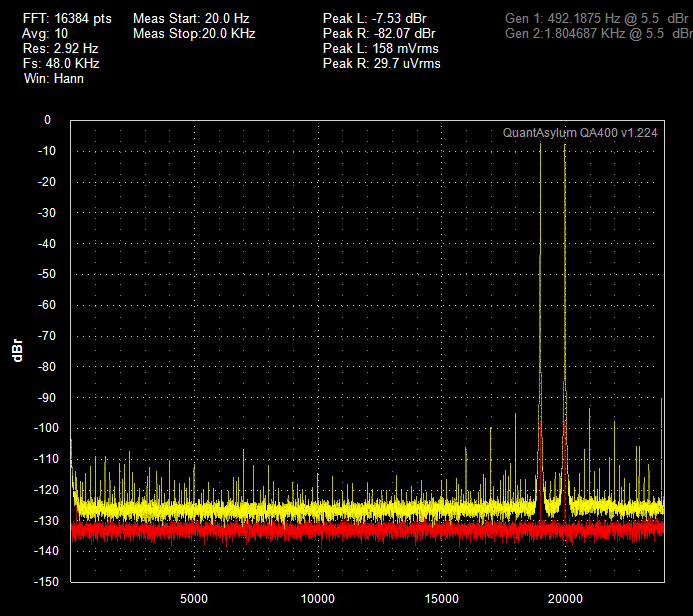Click the dBr vertical axis title
Screen dimensions: 693x616
(x=17, y=350)
